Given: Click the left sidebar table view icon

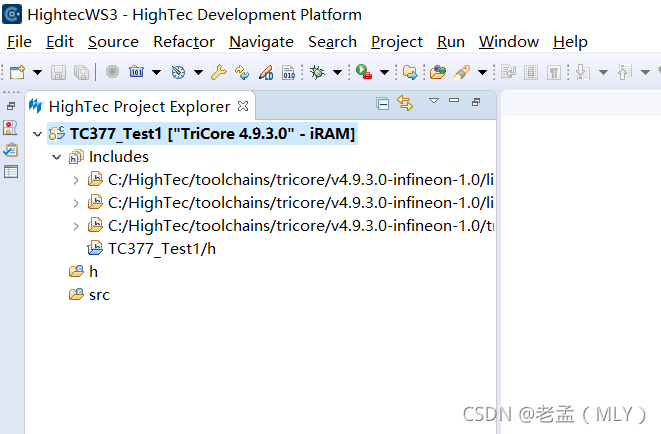Looking at the screenshot, I should coord(11,171).
